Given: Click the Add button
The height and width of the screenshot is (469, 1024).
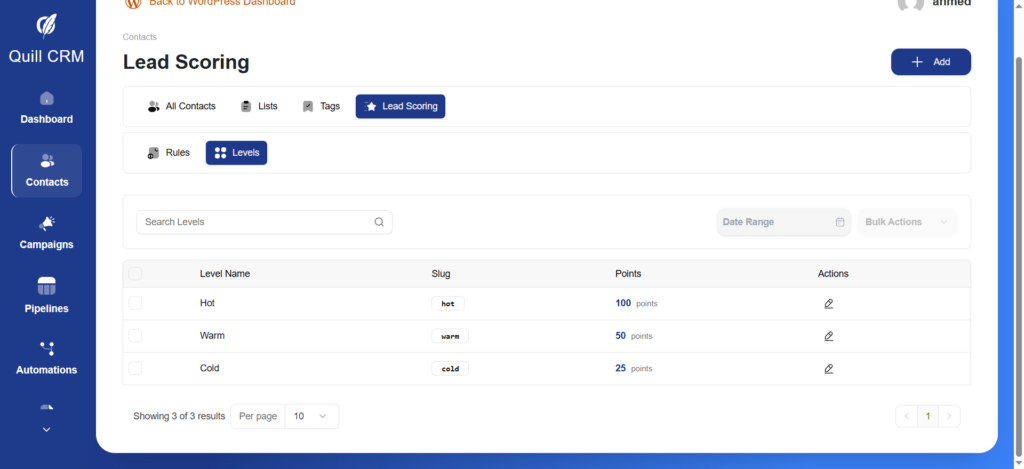Looking at the screenshot, I should 930,62.
